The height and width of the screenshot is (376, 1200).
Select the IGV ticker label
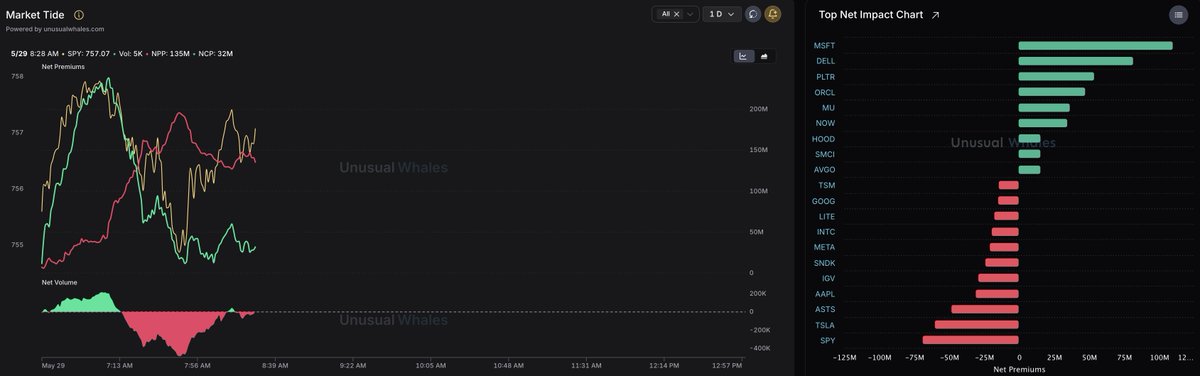point(828,278)
